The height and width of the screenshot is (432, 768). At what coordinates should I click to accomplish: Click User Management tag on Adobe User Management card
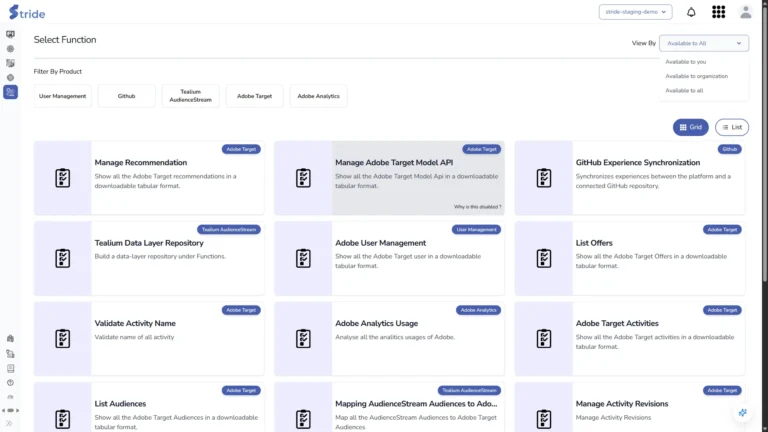pyautogui.click(x=476, y=229)
